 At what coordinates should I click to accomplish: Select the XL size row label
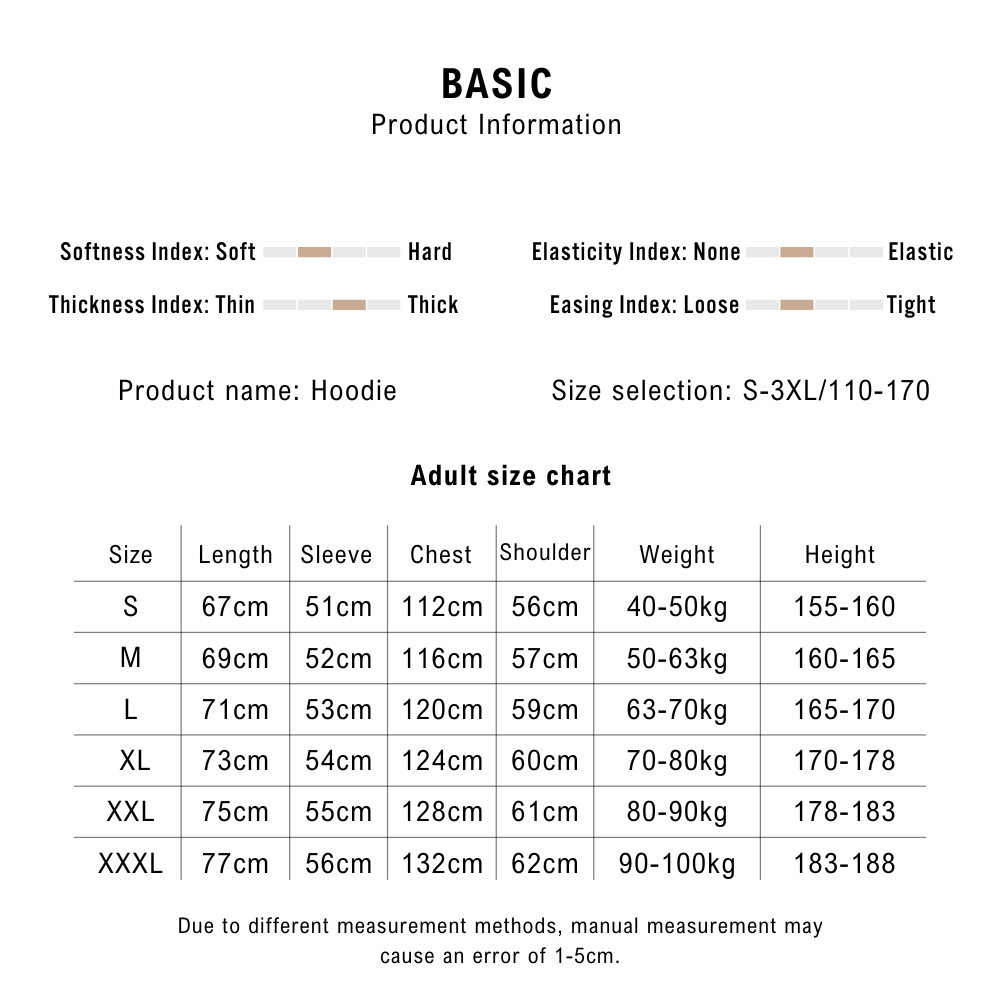coord(134,761)
